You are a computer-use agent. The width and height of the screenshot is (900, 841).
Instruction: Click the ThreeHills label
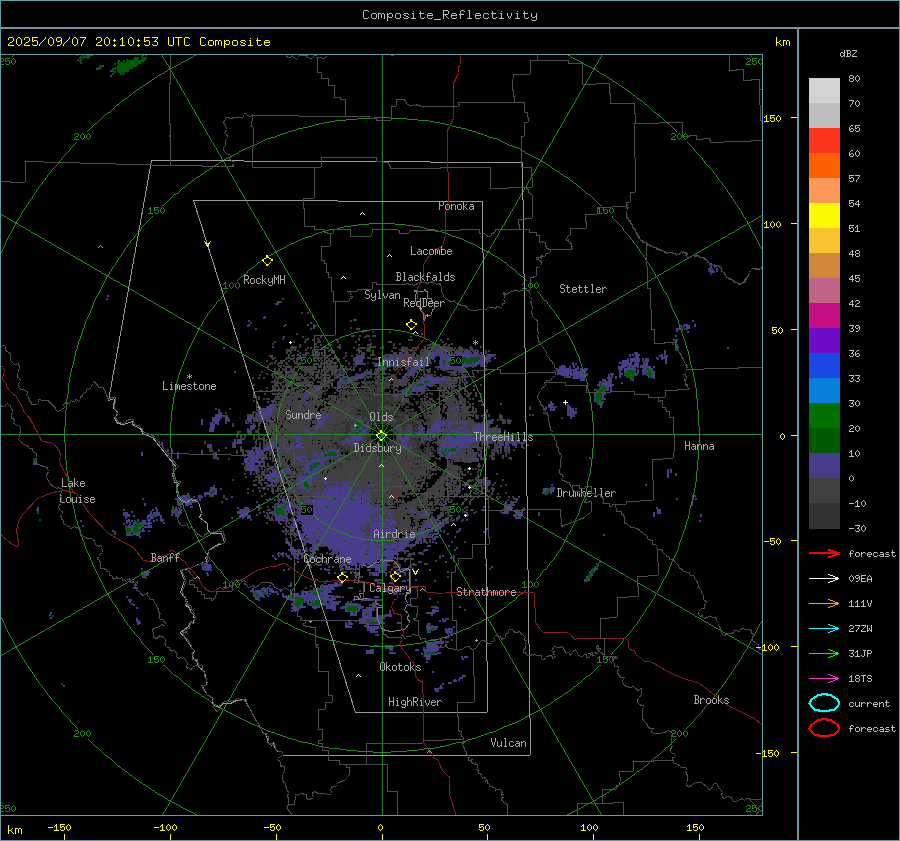(503, 437)
